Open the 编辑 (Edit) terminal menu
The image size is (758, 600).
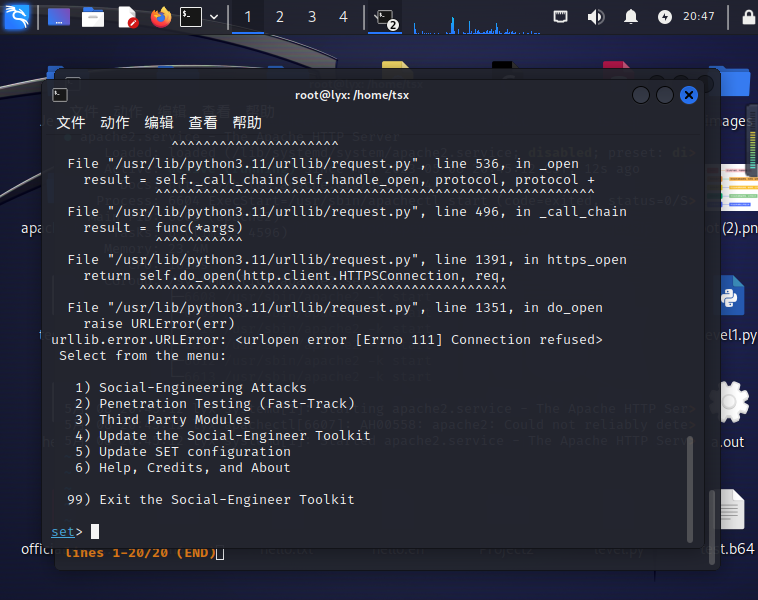coord(159,123)
